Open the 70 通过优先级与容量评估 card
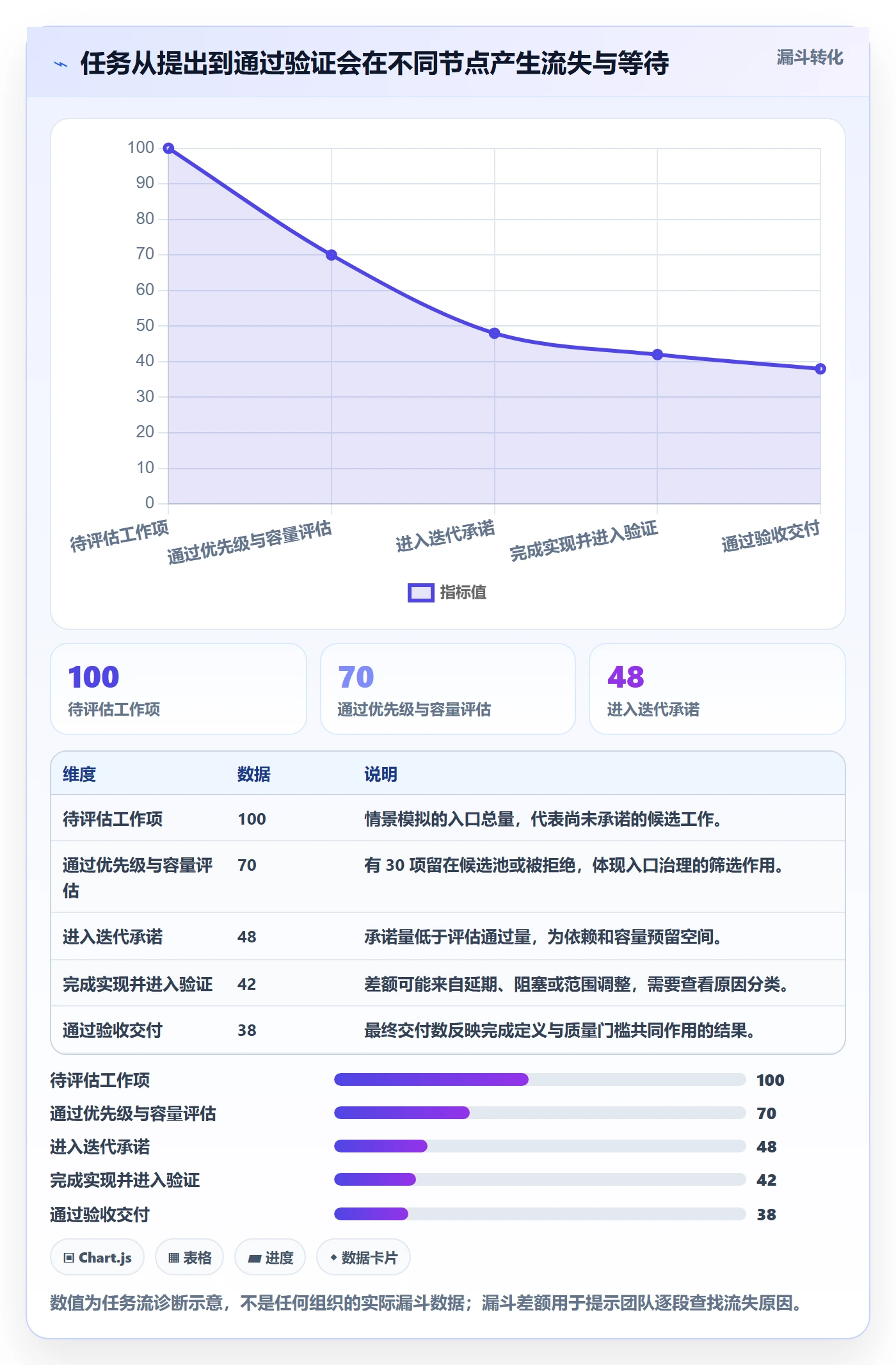Screen dimensions: 896x1365 (448, 689)
